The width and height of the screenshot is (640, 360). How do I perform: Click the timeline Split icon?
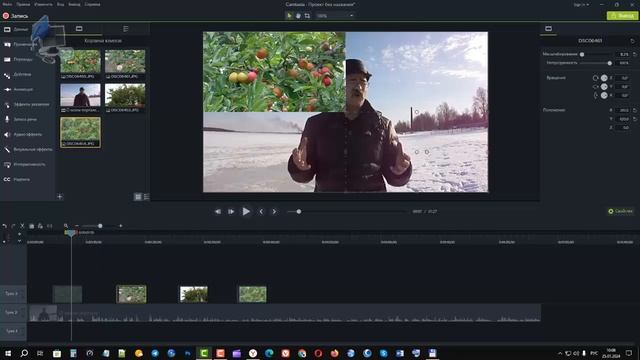49,226
